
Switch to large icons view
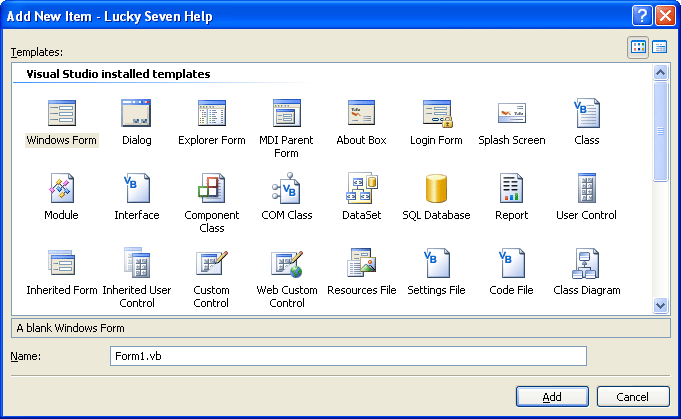tap(638, 47)
